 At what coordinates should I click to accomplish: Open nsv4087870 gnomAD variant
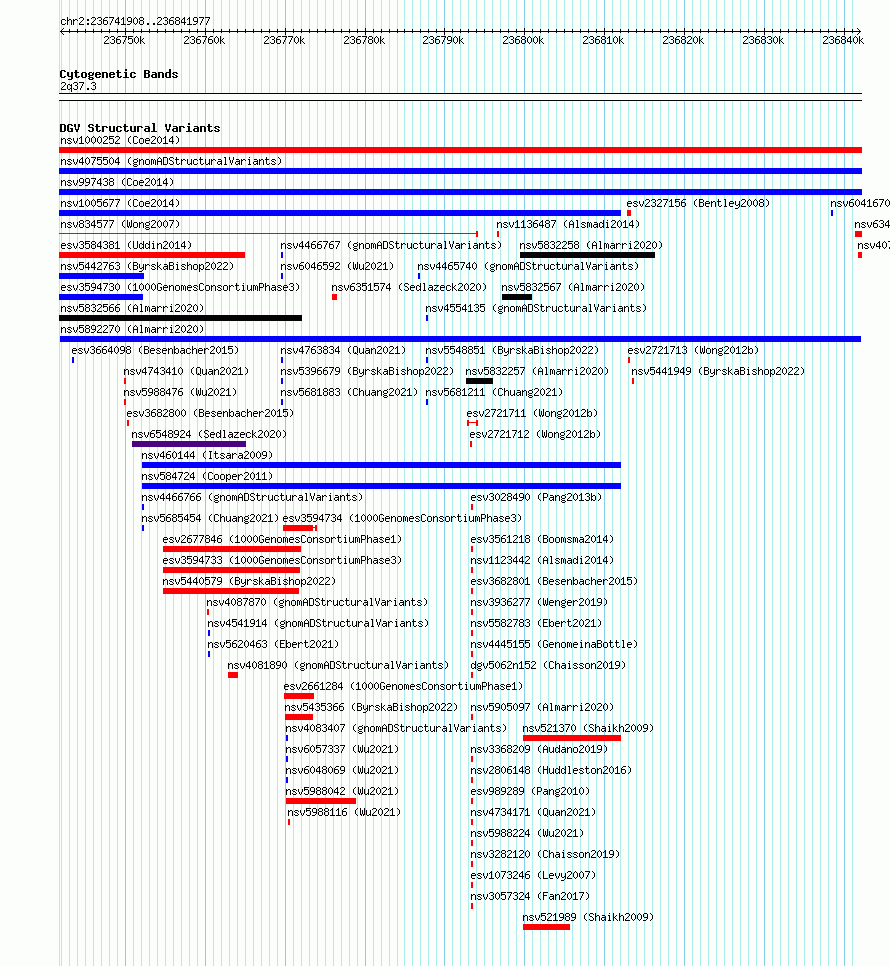click(317, 601)
